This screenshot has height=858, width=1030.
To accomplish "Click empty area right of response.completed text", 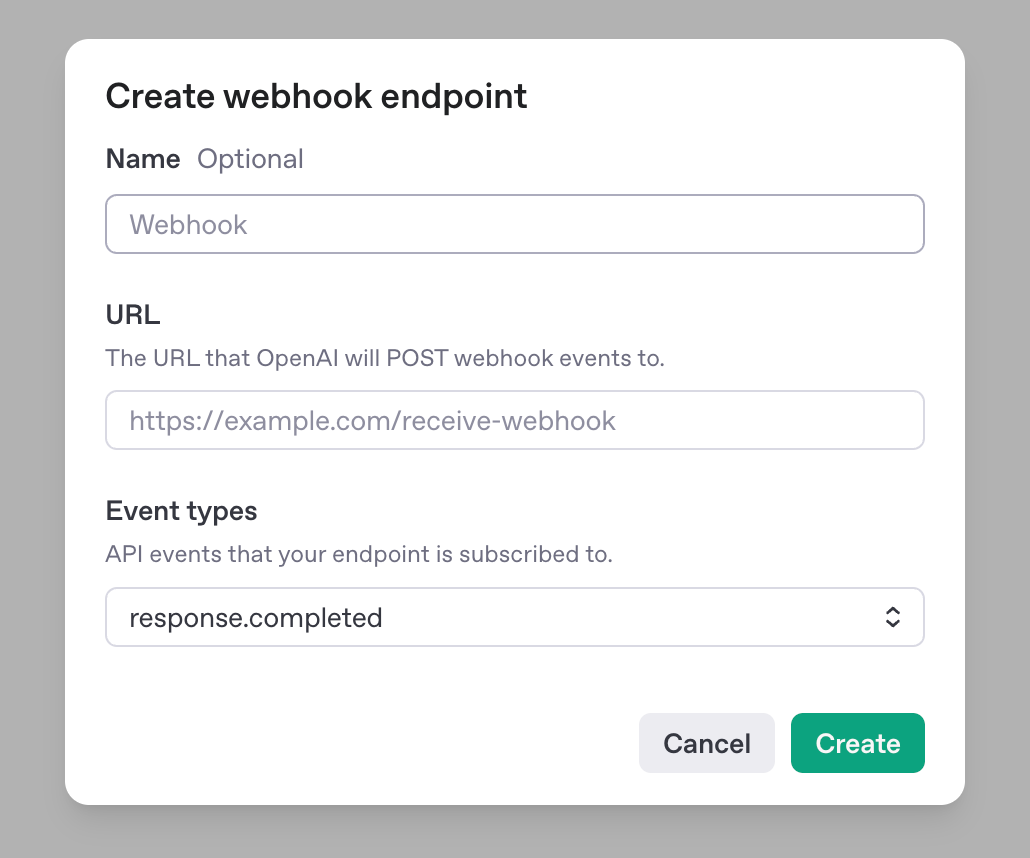I will tap(631, 617).
